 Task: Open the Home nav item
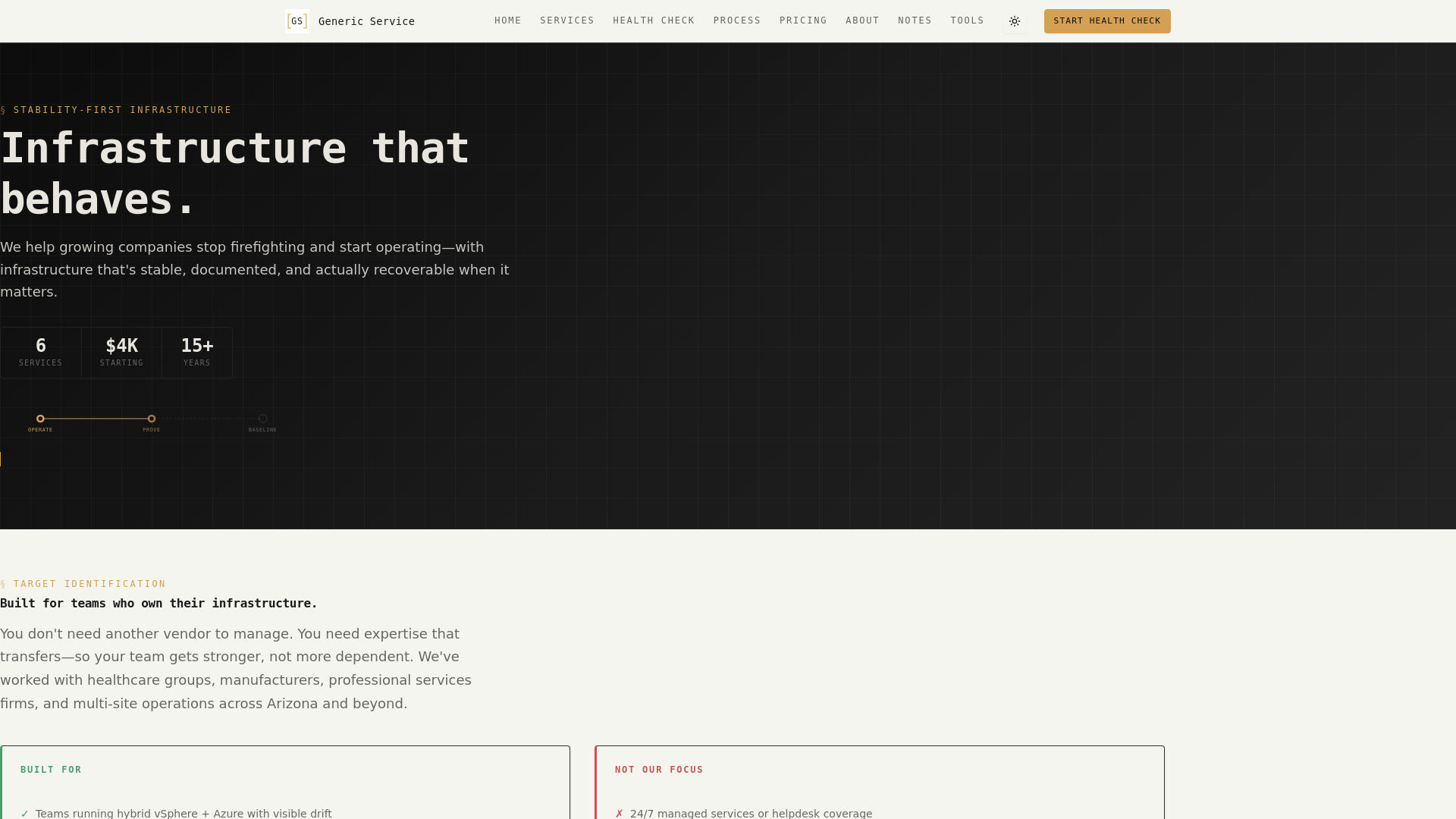coord(508,20)
